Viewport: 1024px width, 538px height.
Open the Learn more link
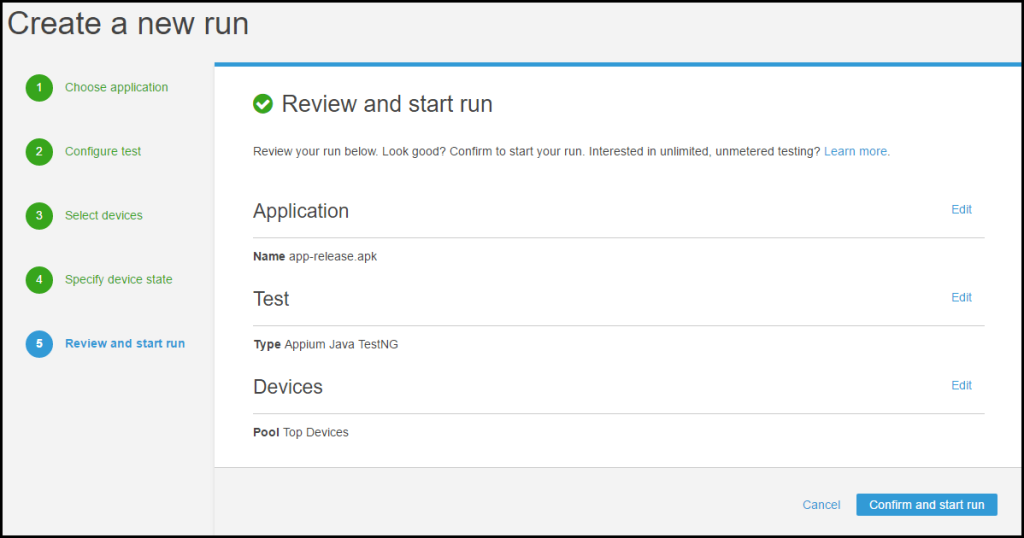click(x=856, y=152)
